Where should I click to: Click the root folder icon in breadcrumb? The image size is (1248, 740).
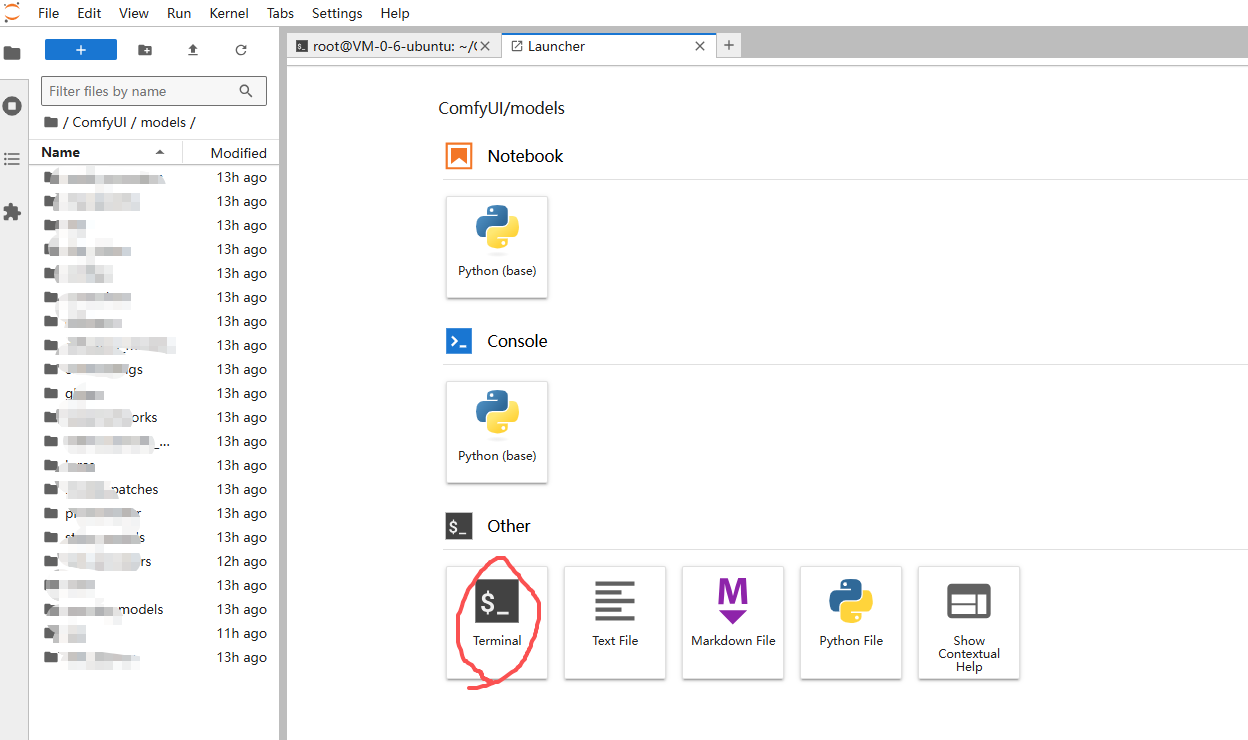[51, 122]
